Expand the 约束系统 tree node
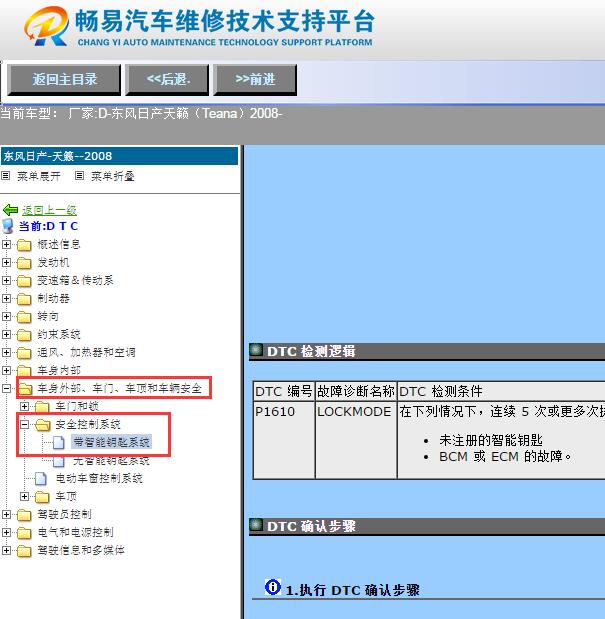Screen dimensions: 605x619 point(6,334)
